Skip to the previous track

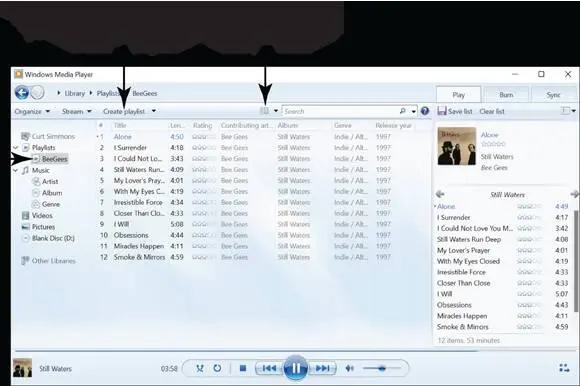(269, 368)
